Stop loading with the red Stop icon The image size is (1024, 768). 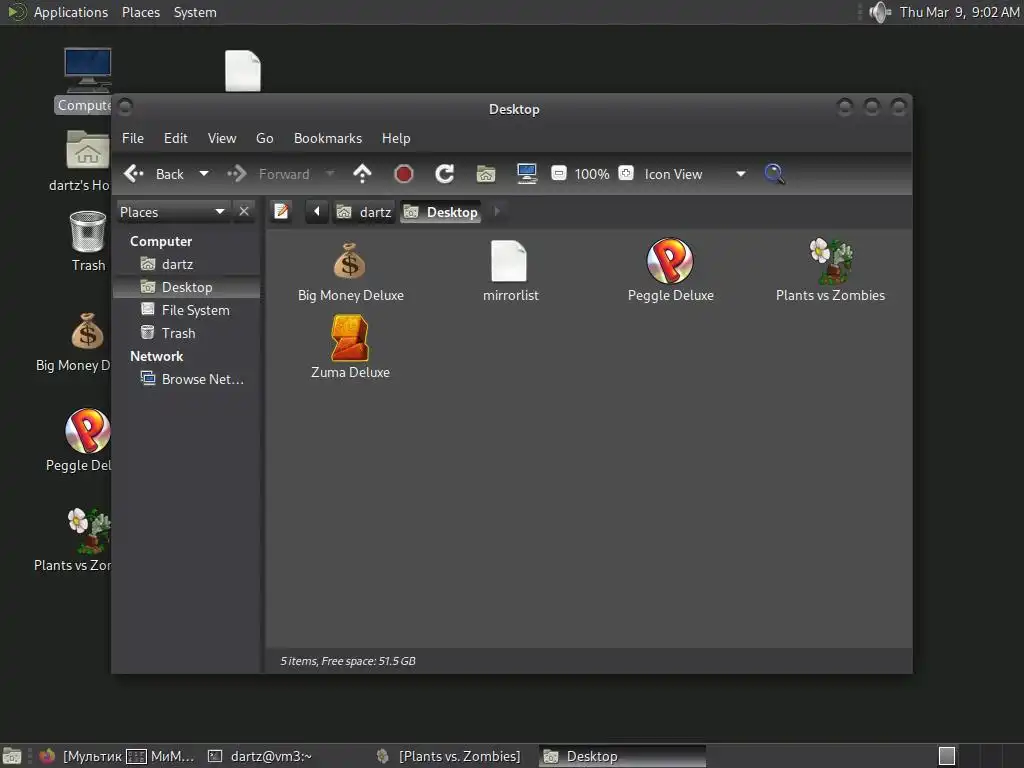click(x=404, y=174)
